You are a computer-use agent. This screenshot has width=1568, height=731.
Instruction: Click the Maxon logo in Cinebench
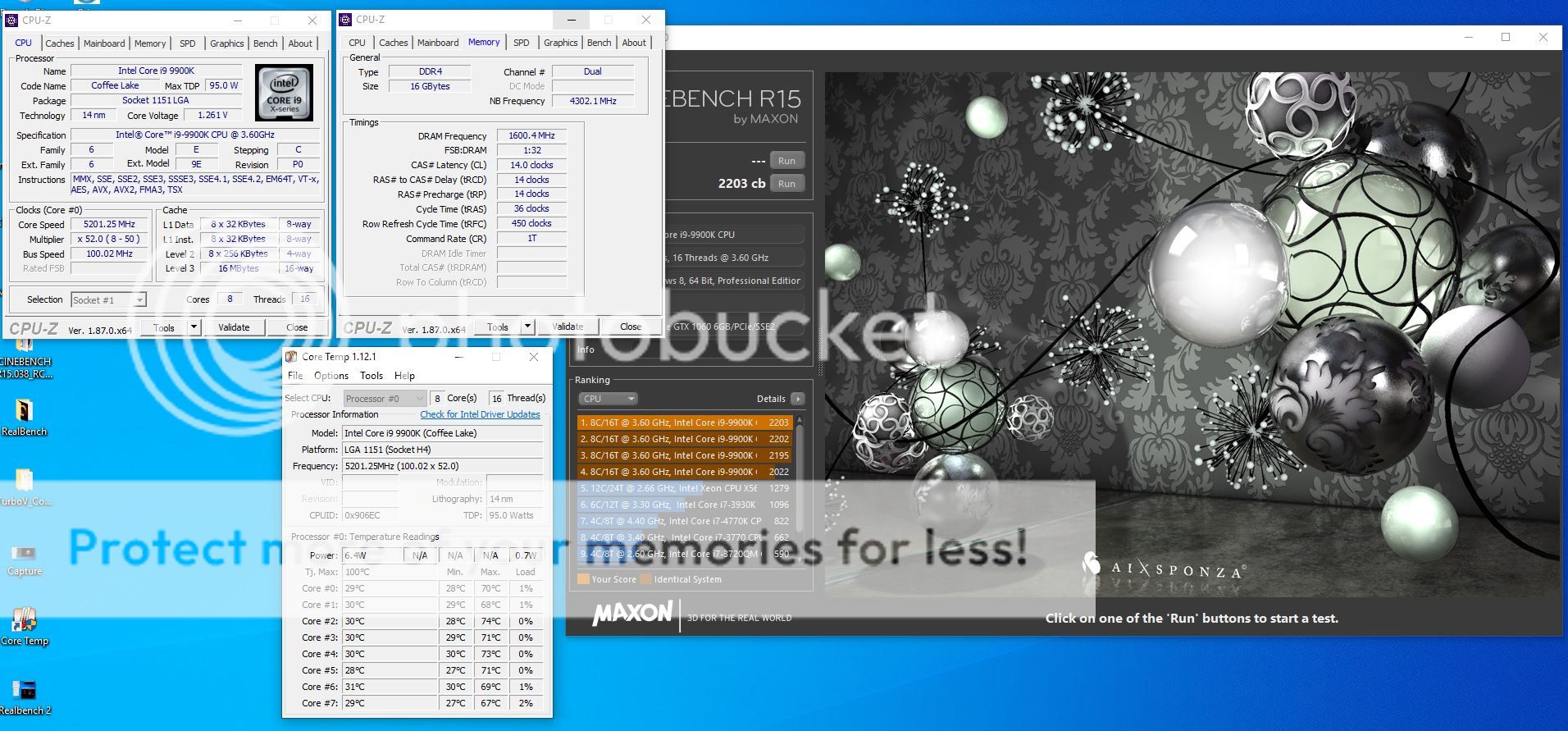[x=631, y=614]
